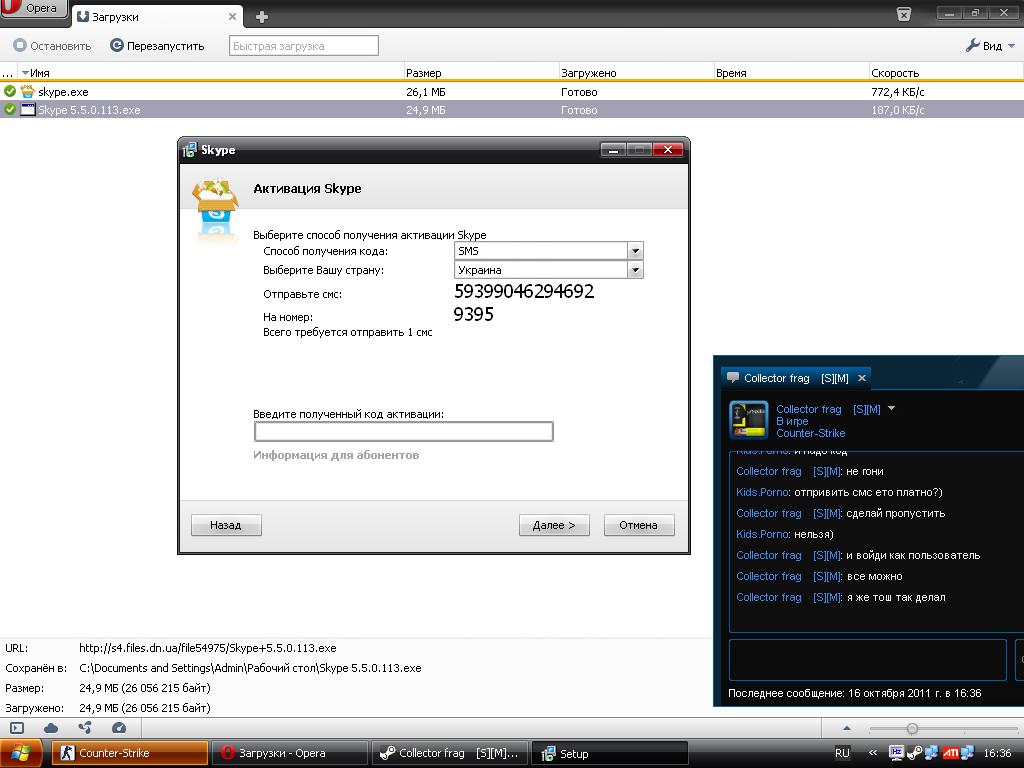Viewport: 1024px width, 768px height.
Task: Click the RU language indicator
Action: coord(842,753)
